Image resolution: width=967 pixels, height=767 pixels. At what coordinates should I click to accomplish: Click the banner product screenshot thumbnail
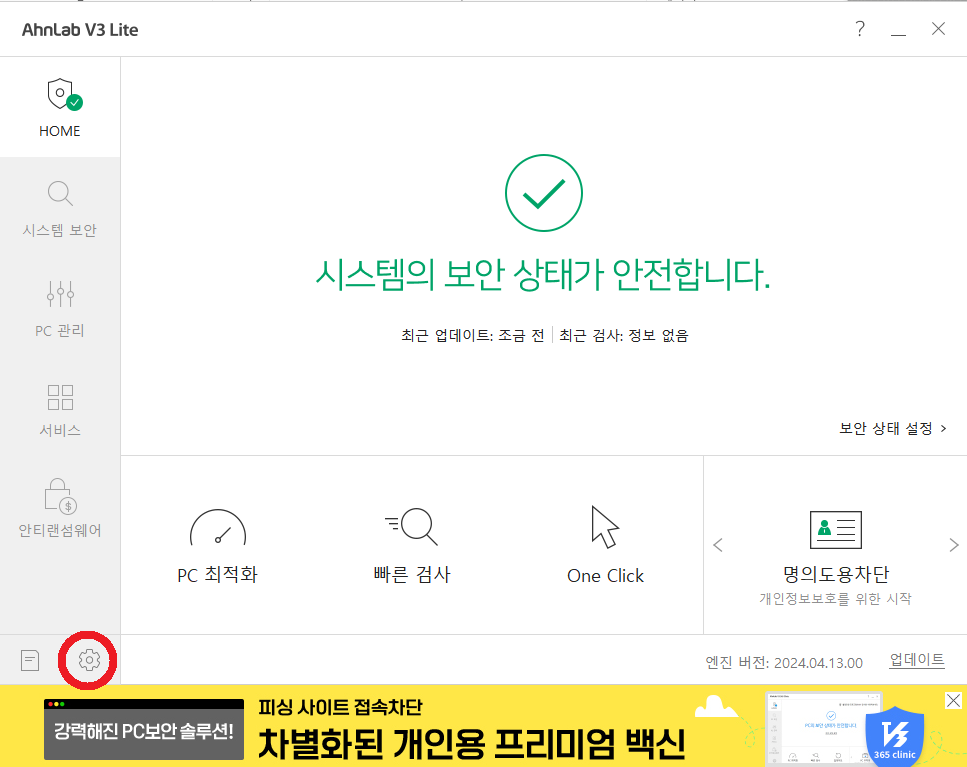[x=823, y=729]
